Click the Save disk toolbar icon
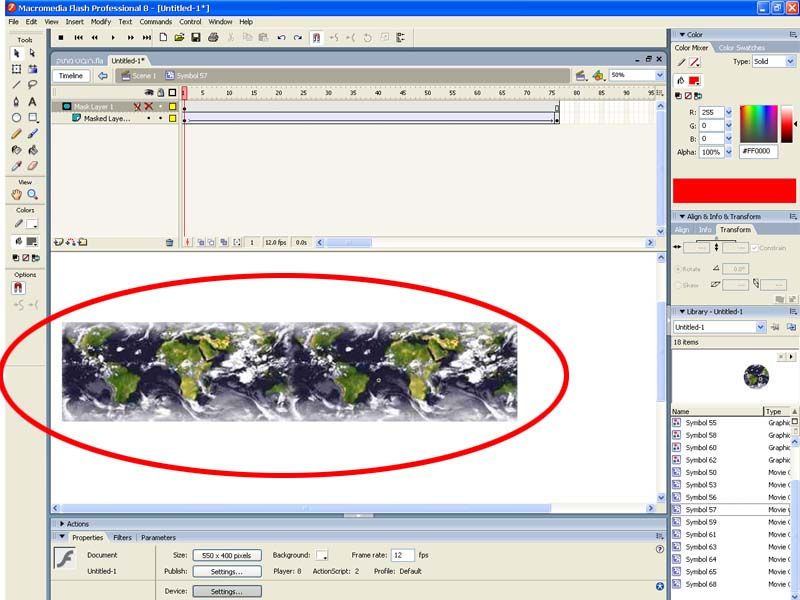 [x=196, y=37]
